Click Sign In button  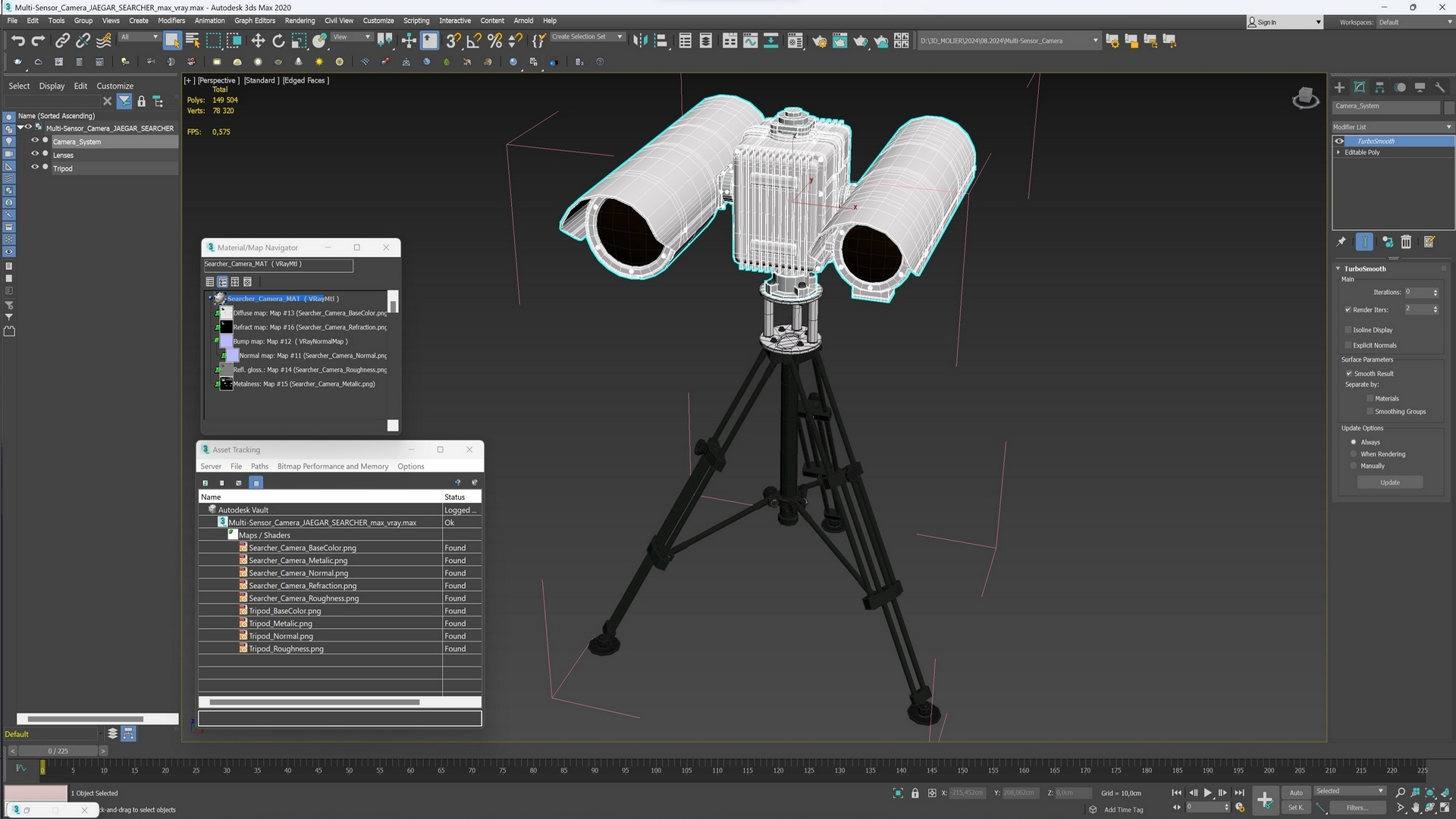click(x=1284, y=22)
